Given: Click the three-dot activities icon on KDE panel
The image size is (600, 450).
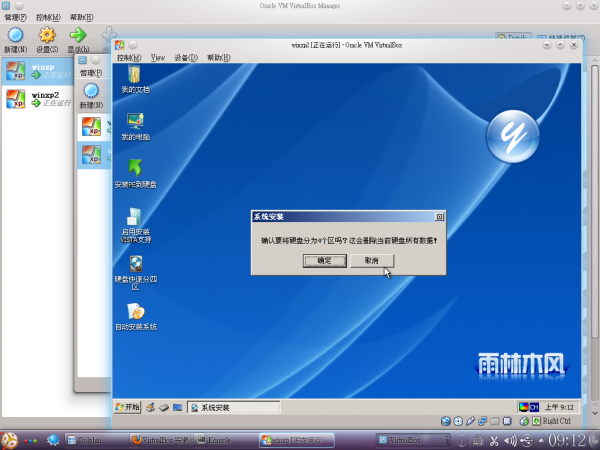Looking at the screenshot, I should [x=31, y=441].
